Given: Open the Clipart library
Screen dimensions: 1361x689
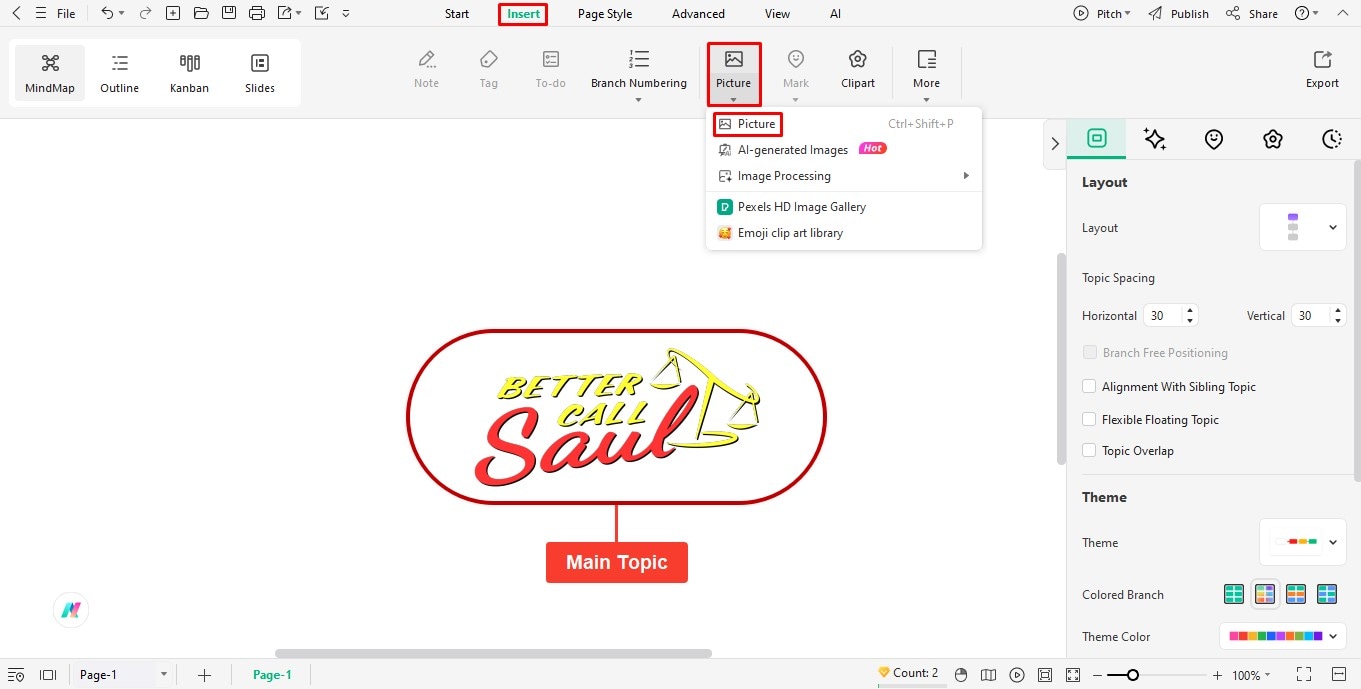Looking at the screenshot, I should (858, 70).
